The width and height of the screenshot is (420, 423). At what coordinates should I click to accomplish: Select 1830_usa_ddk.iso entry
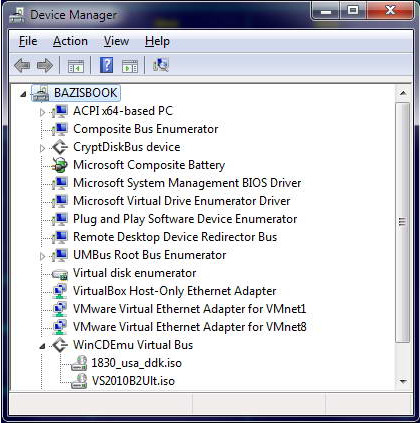pyautogui.click(x=137, y=363)
